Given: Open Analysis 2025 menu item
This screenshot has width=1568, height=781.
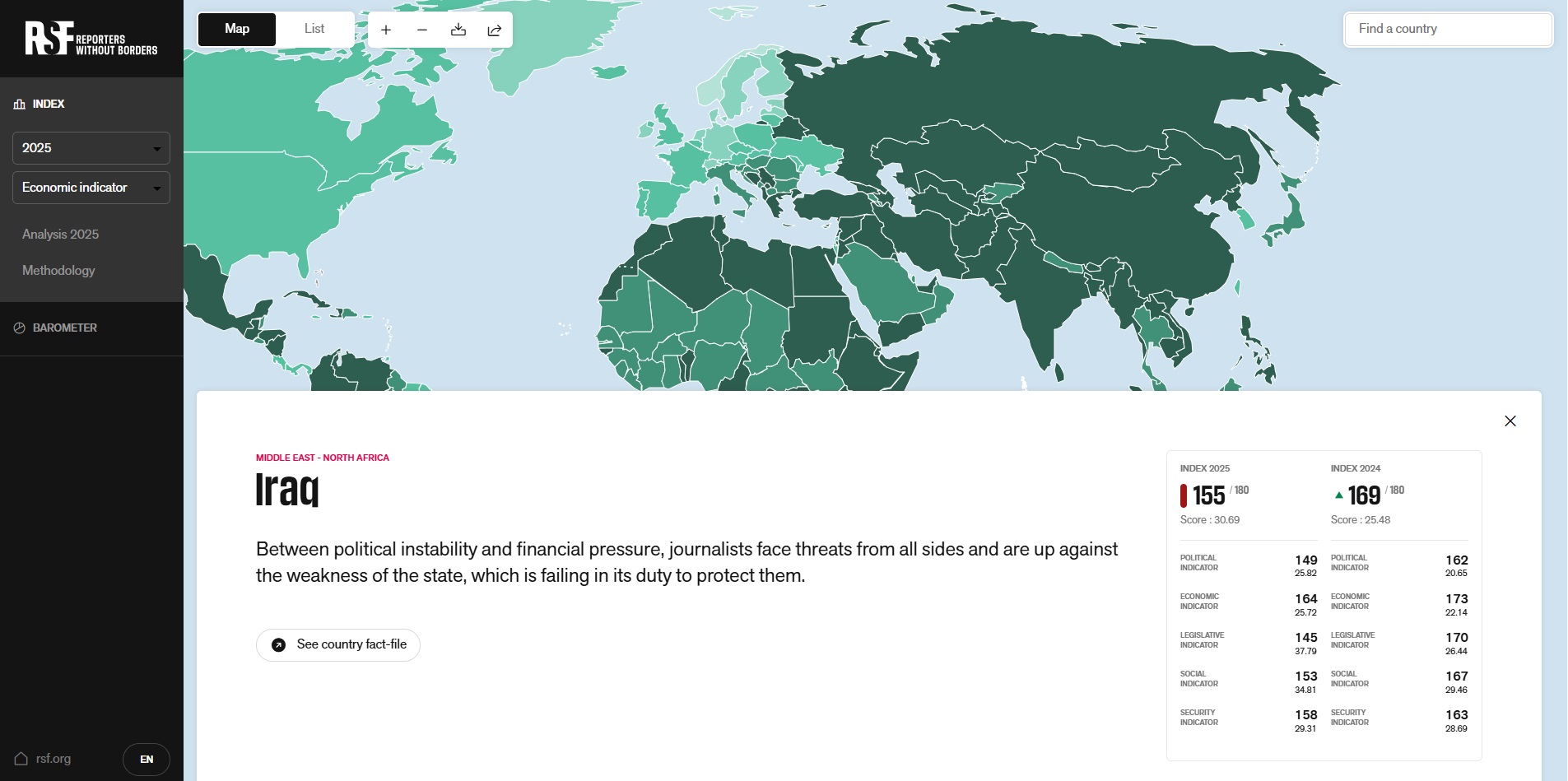Looking at the screenshot, I should pos(60,235).
